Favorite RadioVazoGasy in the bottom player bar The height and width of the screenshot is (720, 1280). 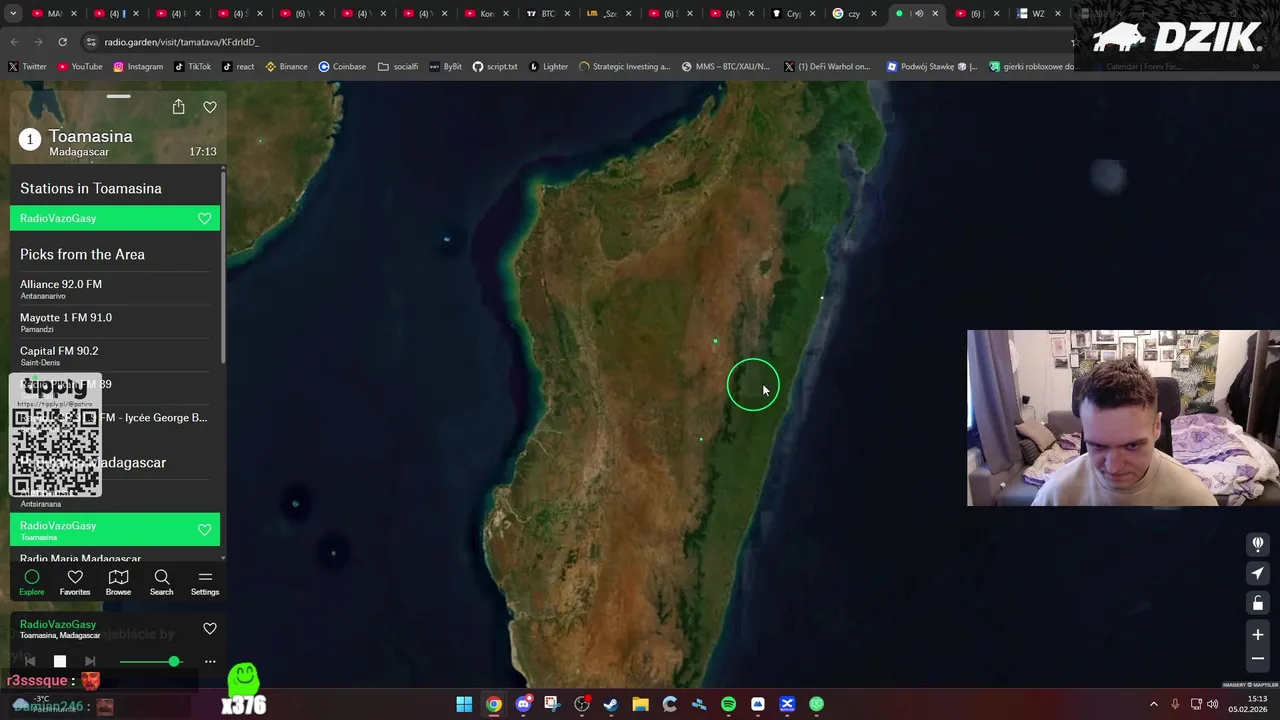(210, 628)
